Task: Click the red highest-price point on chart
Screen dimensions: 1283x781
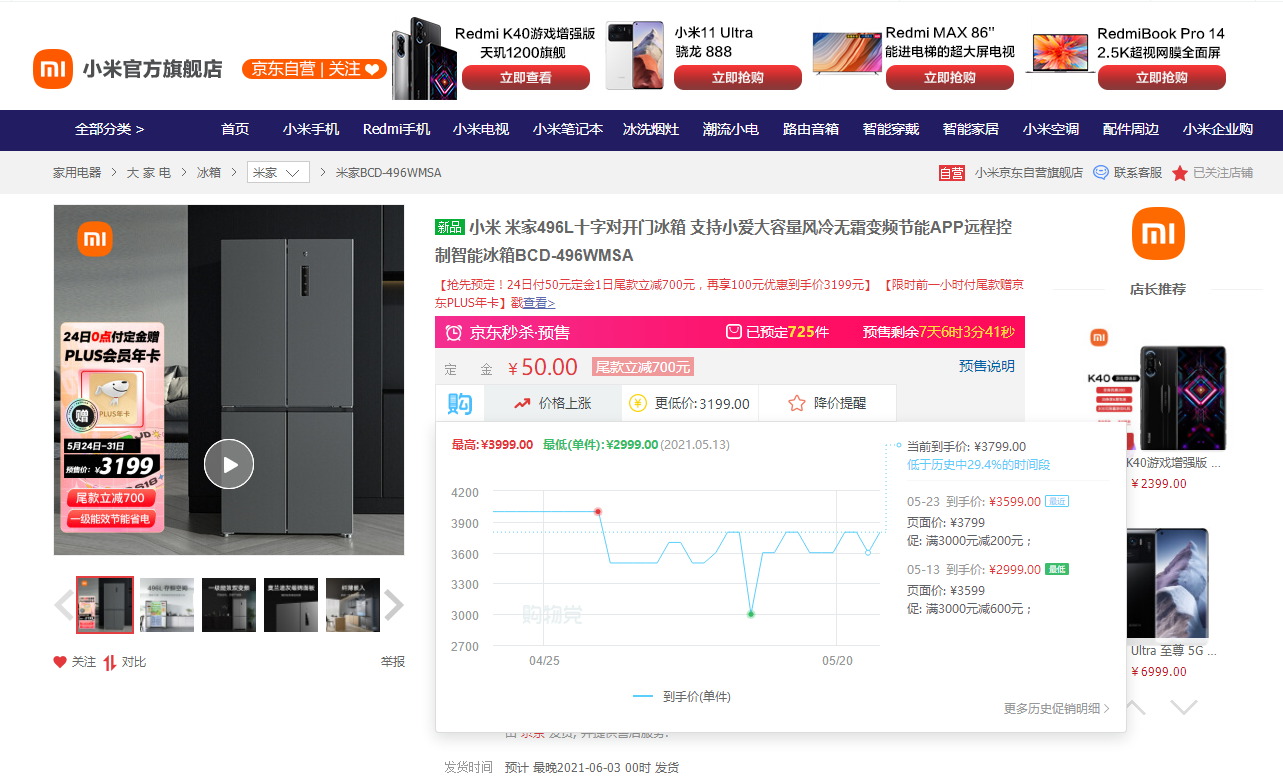Action: pos(598,512)
